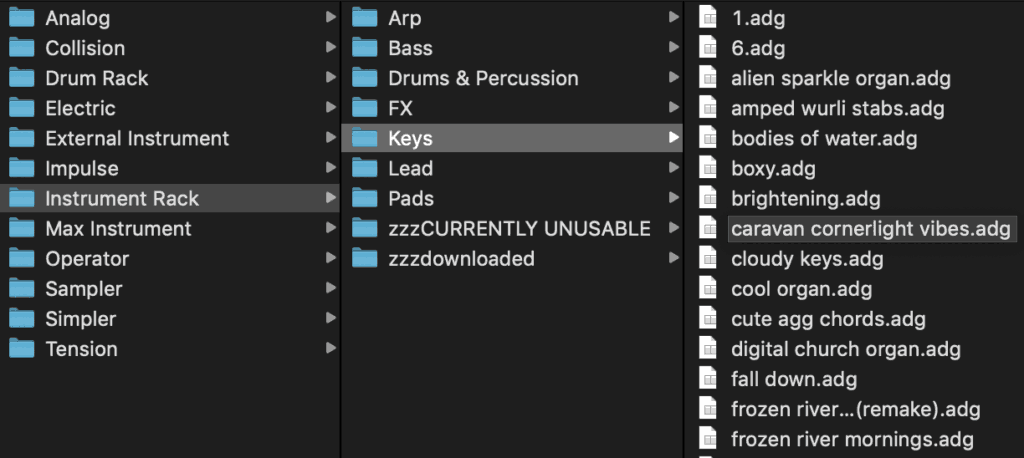Image resolution: width=1024 pixels, height=458 pixels.
Task: Click the file icon for 1.adg
Action: [x=708, y=18]
